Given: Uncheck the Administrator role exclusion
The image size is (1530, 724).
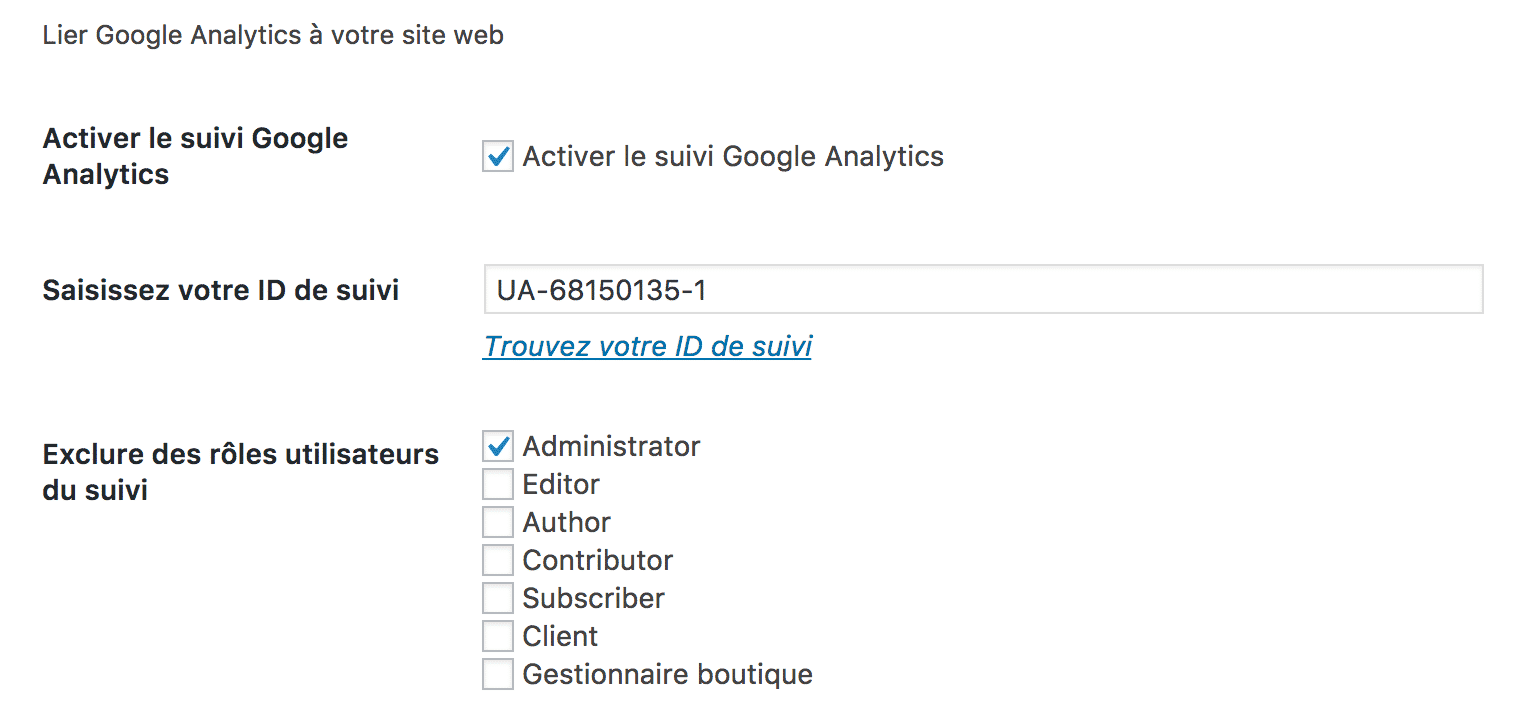Looking at the screenshot, I should click(497, 446).
